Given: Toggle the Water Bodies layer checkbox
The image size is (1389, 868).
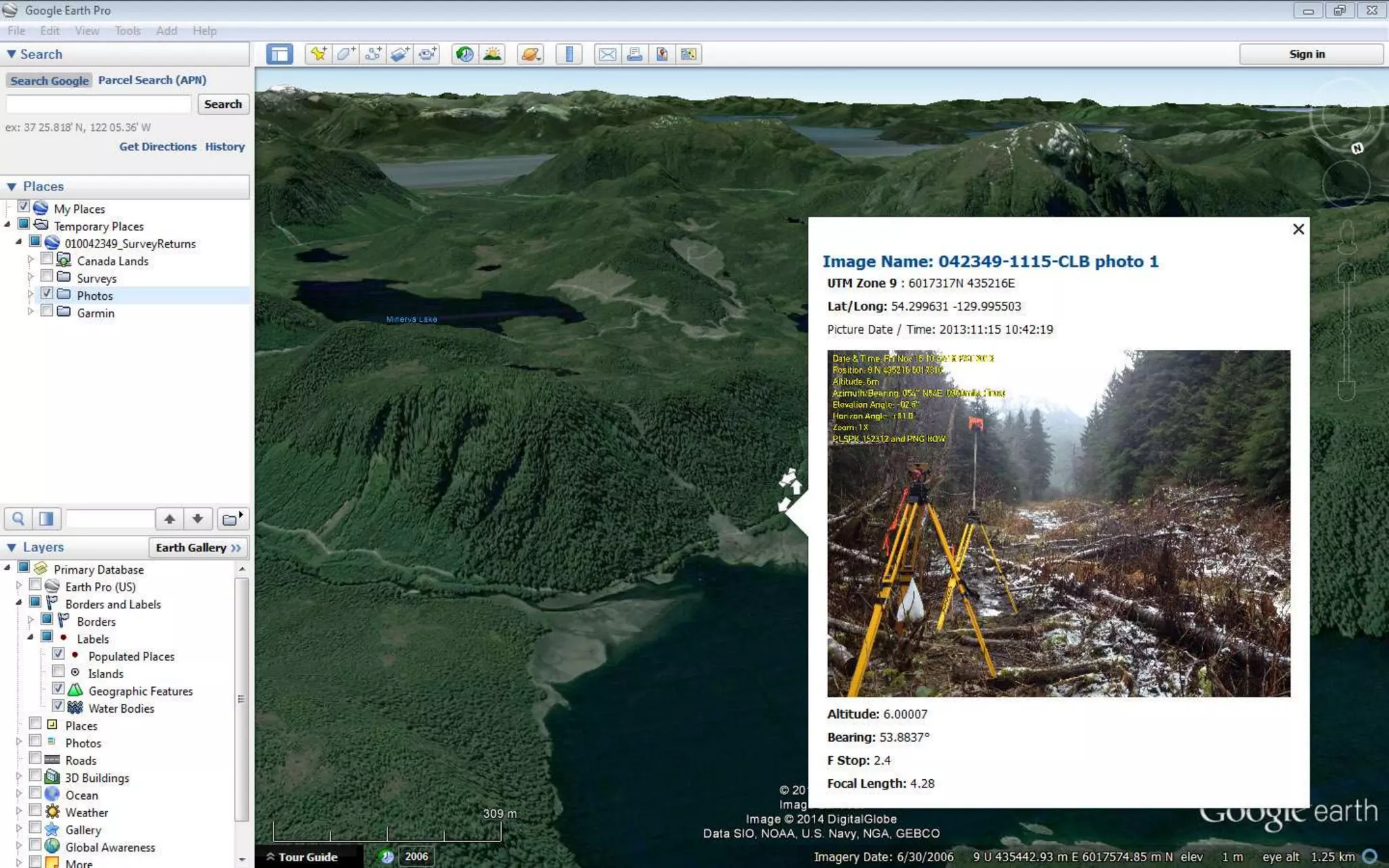Looking at the screenshot, I should pyautogui.click(x=58, y=707).
